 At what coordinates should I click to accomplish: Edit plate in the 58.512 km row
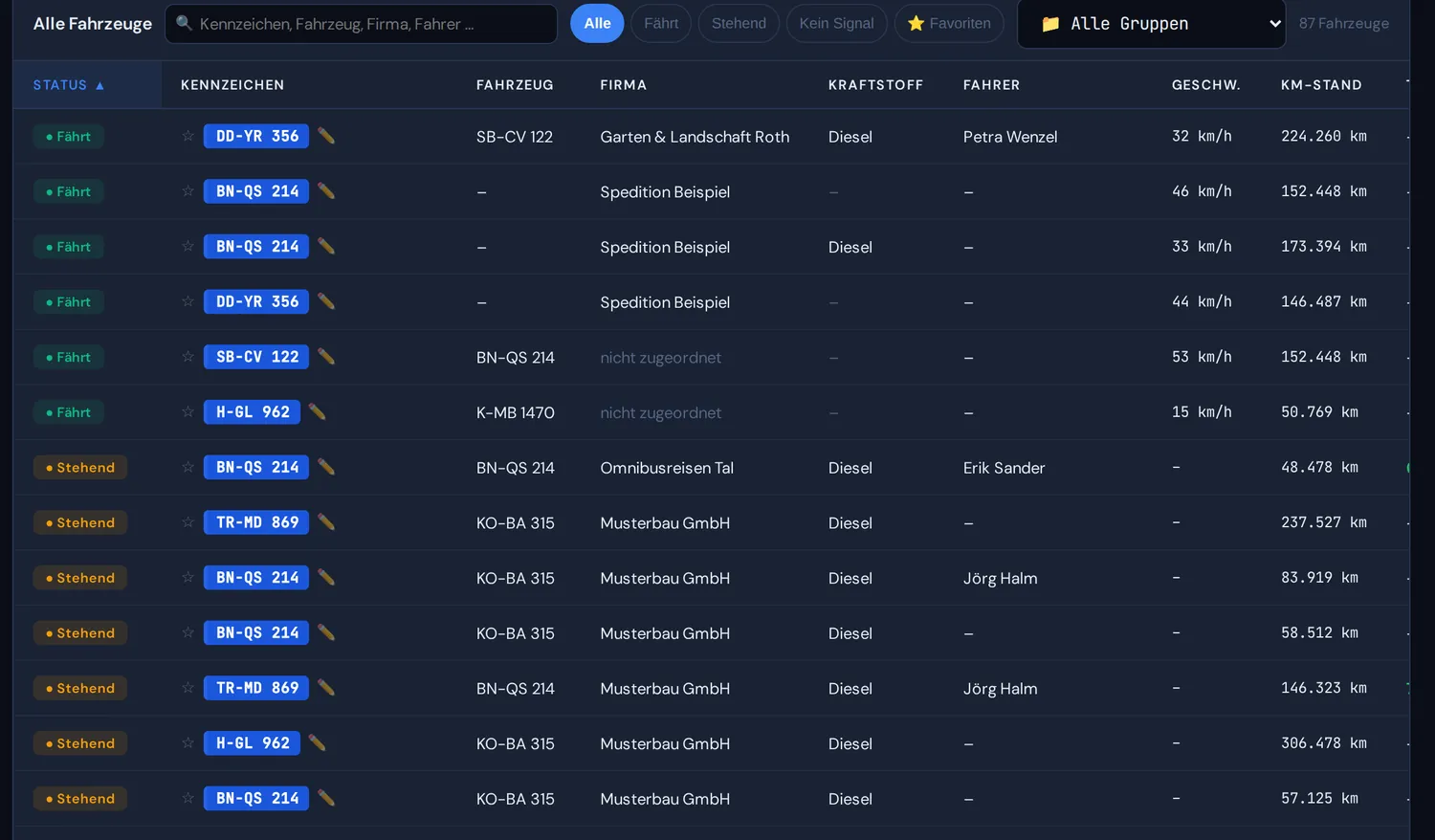pyautogui.click(x=326, y=632)
